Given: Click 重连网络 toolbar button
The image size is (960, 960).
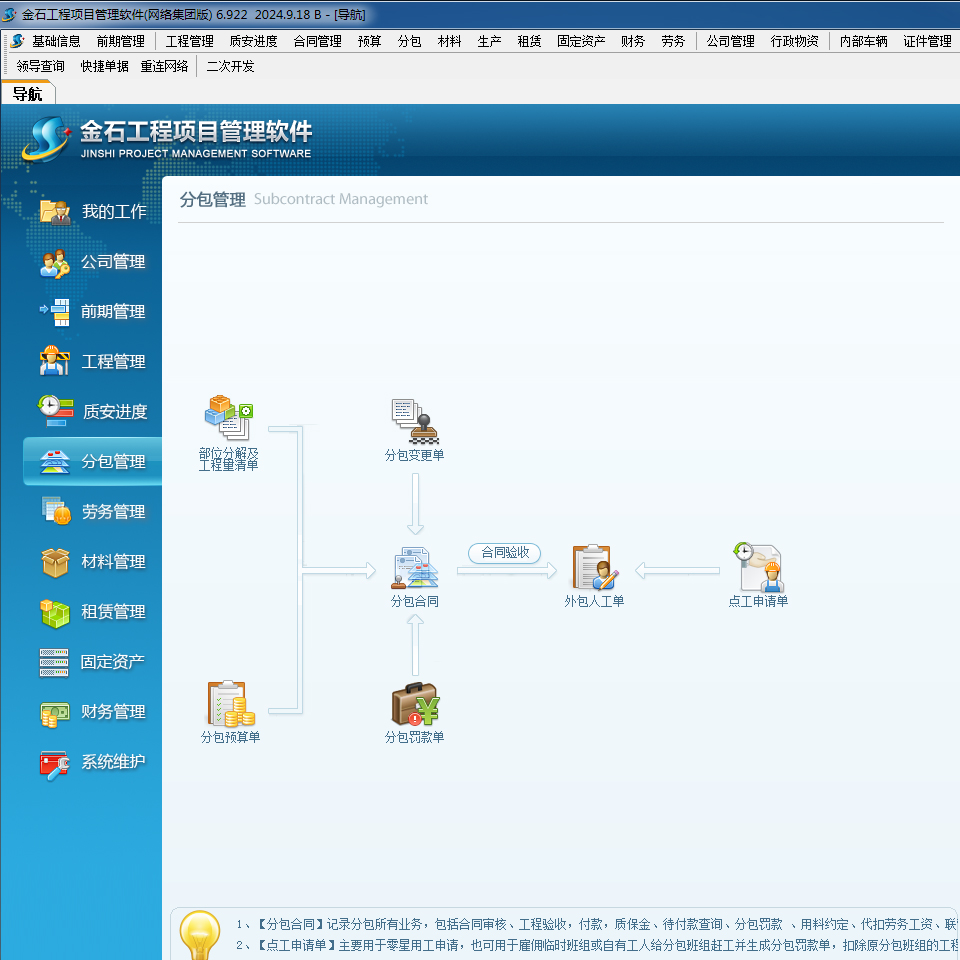Looking at the screenshot, I should click(164, 66).
